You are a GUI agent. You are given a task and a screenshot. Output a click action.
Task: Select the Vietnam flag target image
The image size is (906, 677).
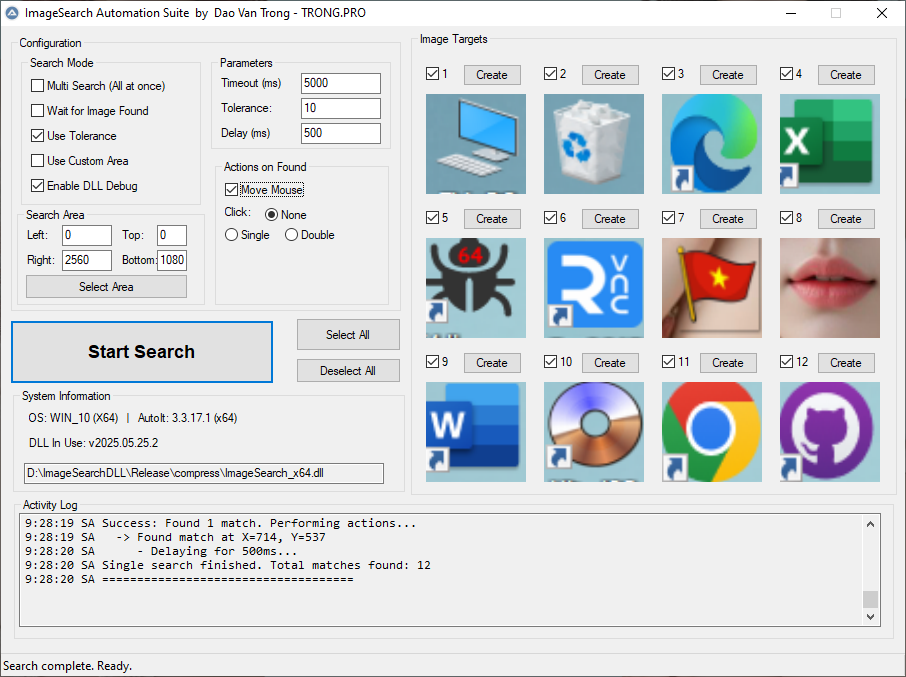click(712, 288)
